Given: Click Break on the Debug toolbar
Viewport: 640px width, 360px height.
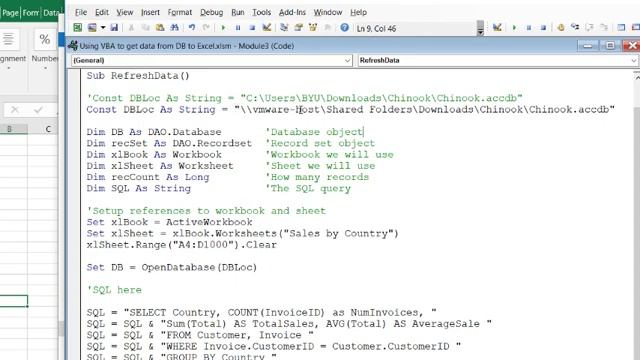Looking at the screenshot, I should coord(529,28).
